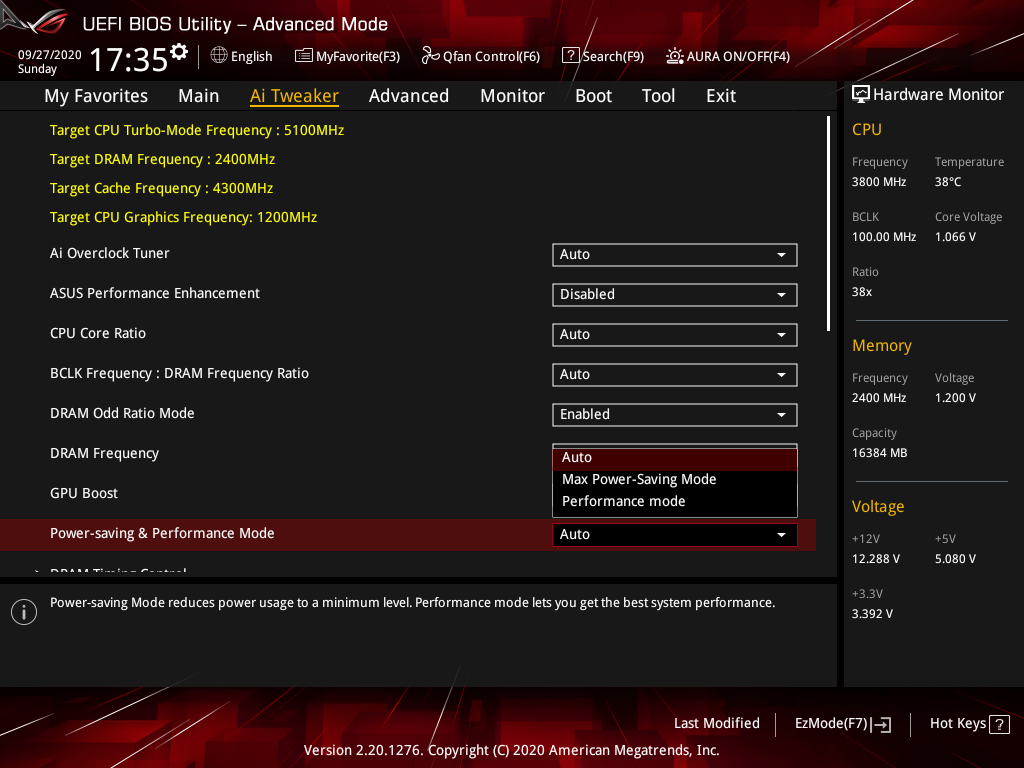Select the DRAM Odd Ratio Mode label
Image resolution: width=1024 pixels, height=768 pixels.
pos(122,413)
